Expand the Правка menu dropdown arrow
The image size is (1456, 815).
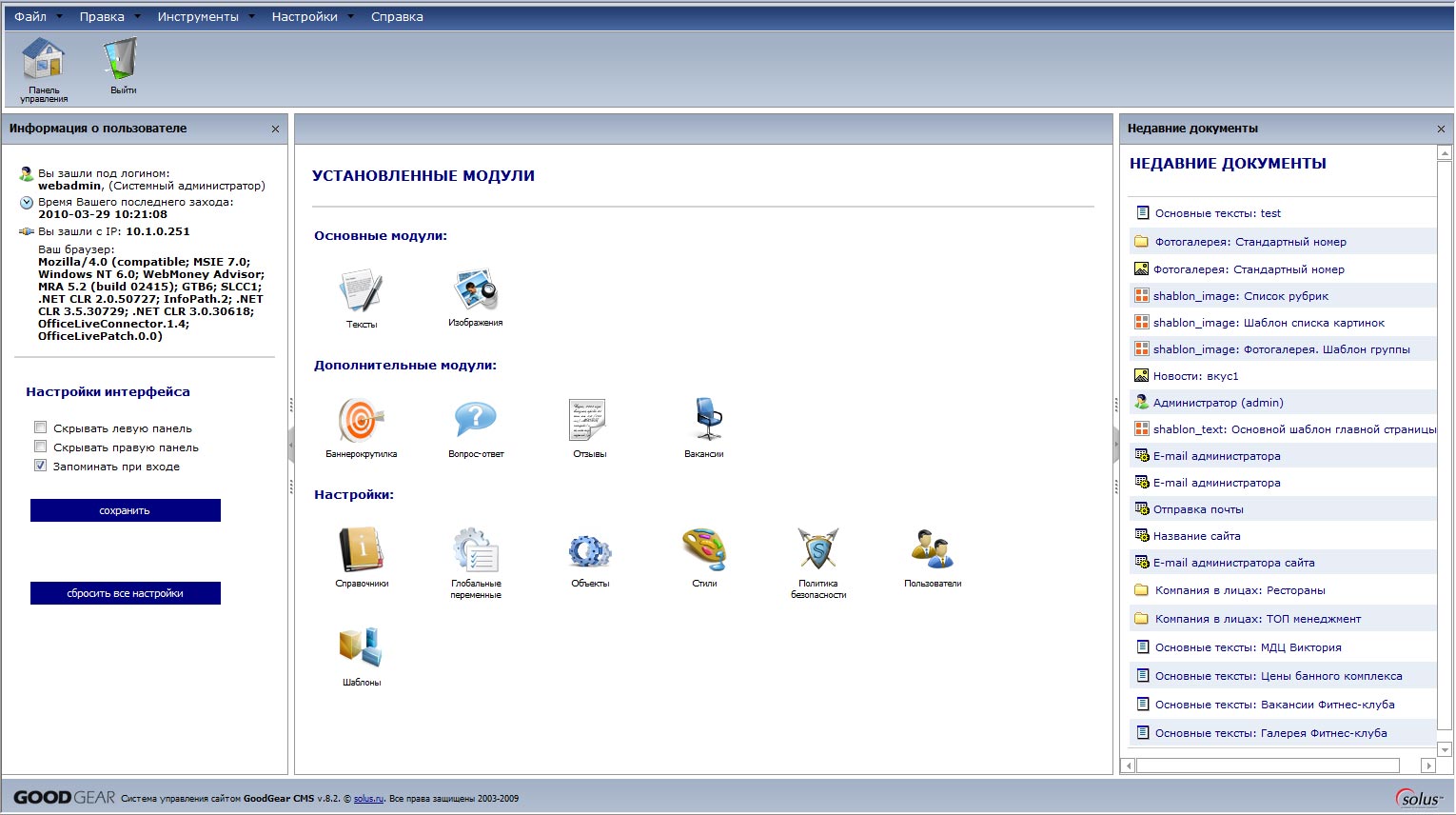click(x=137, y=17)
